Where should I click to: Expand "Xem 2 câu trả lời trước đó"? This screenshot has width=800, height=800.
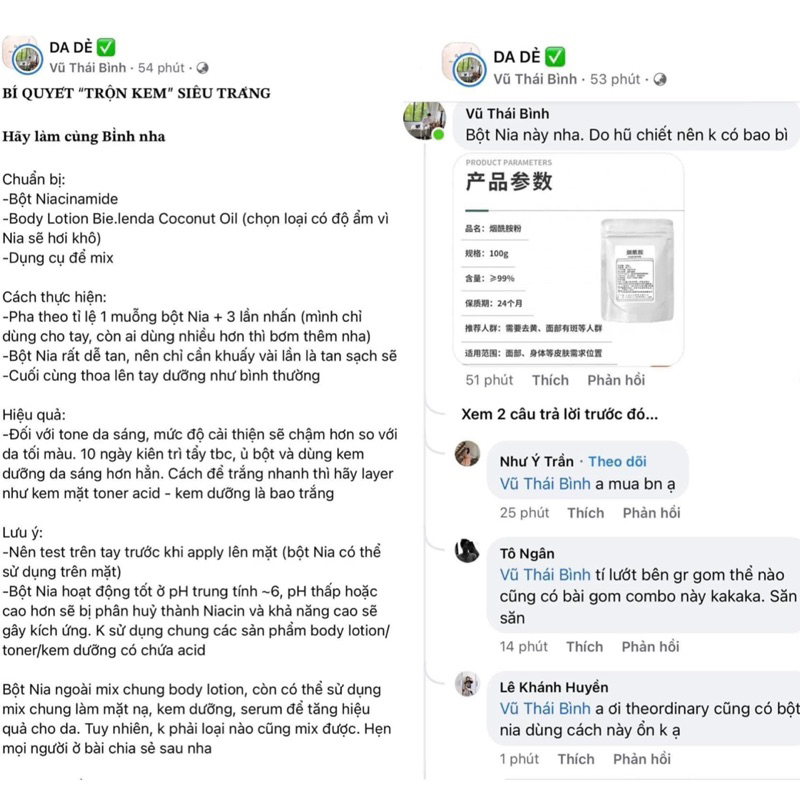[x=559, y=414]
